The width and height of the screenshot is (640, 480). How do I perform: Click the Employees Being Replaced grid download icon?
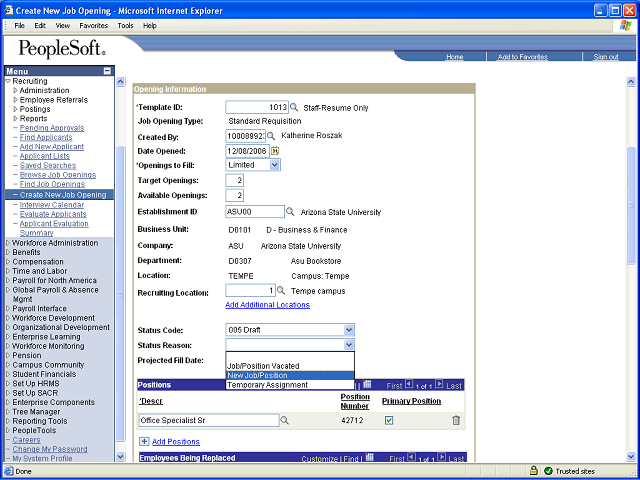tap(369, 457)
